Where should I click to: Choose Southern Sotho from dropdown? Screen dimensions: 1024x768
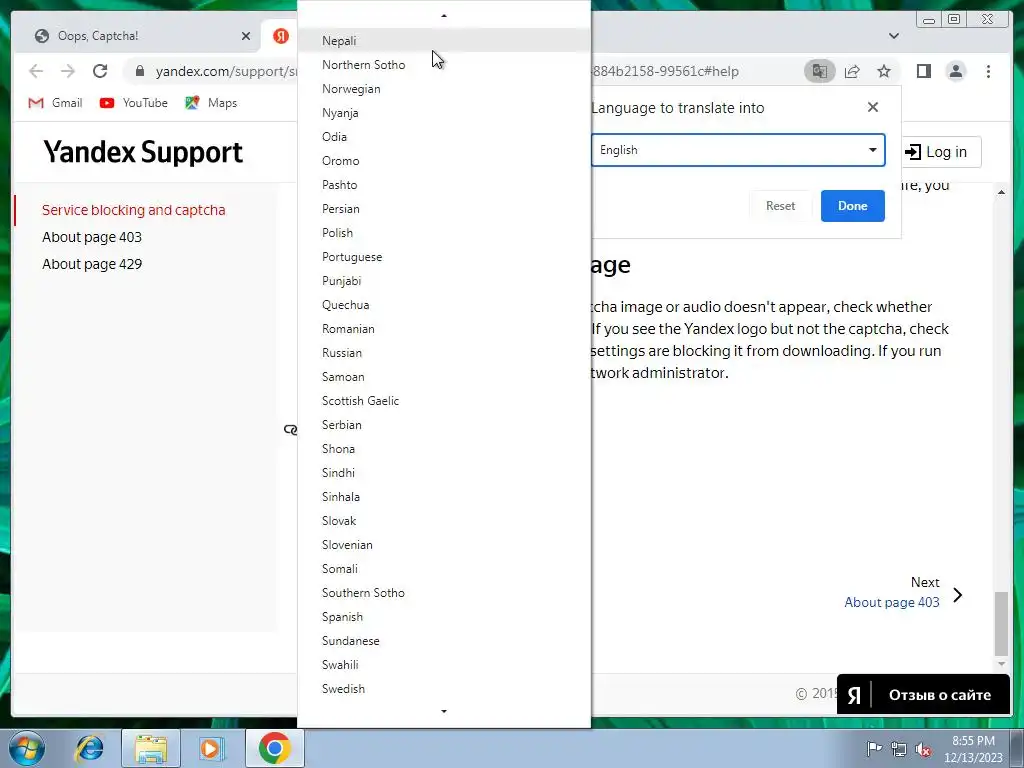[x=444, y=592]
